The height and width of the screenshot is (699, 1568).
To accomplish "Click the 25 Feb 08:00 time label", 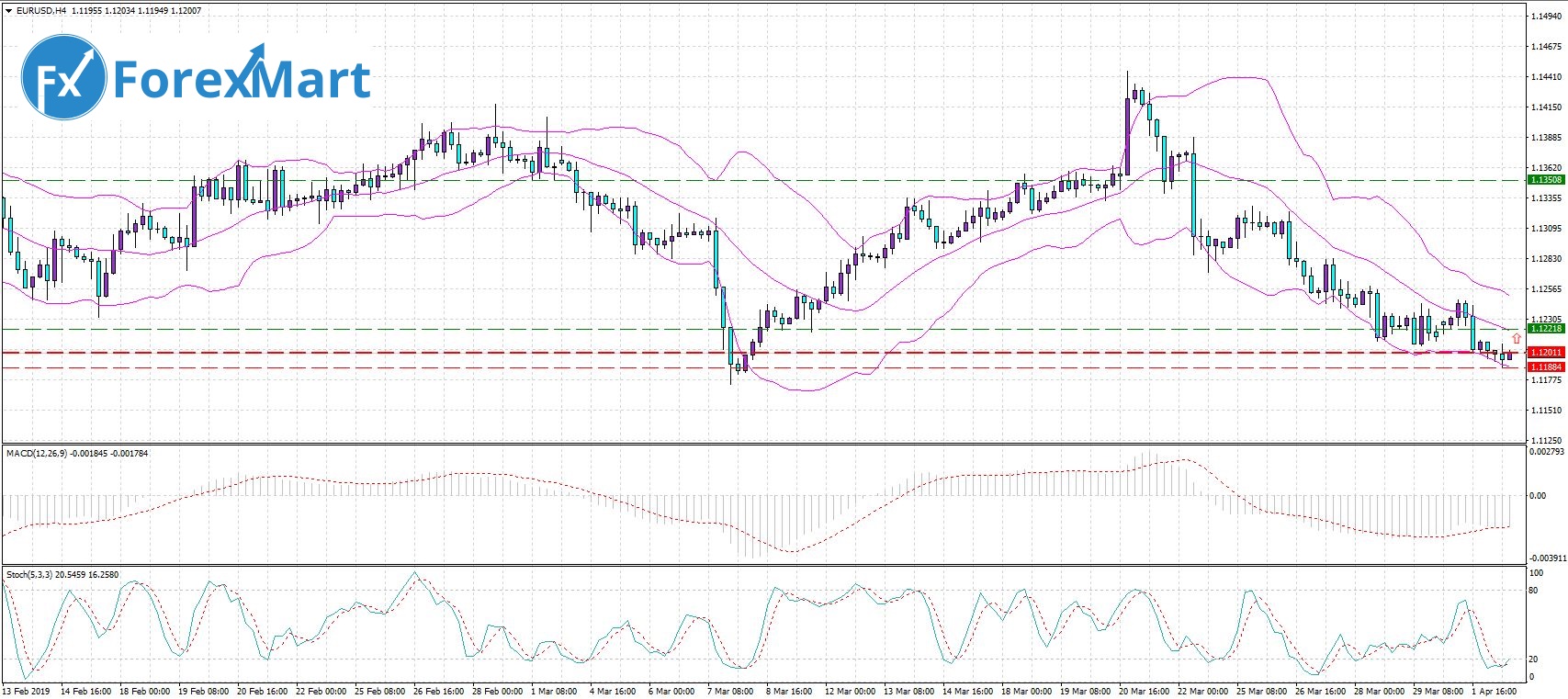I will coord(380,691).
